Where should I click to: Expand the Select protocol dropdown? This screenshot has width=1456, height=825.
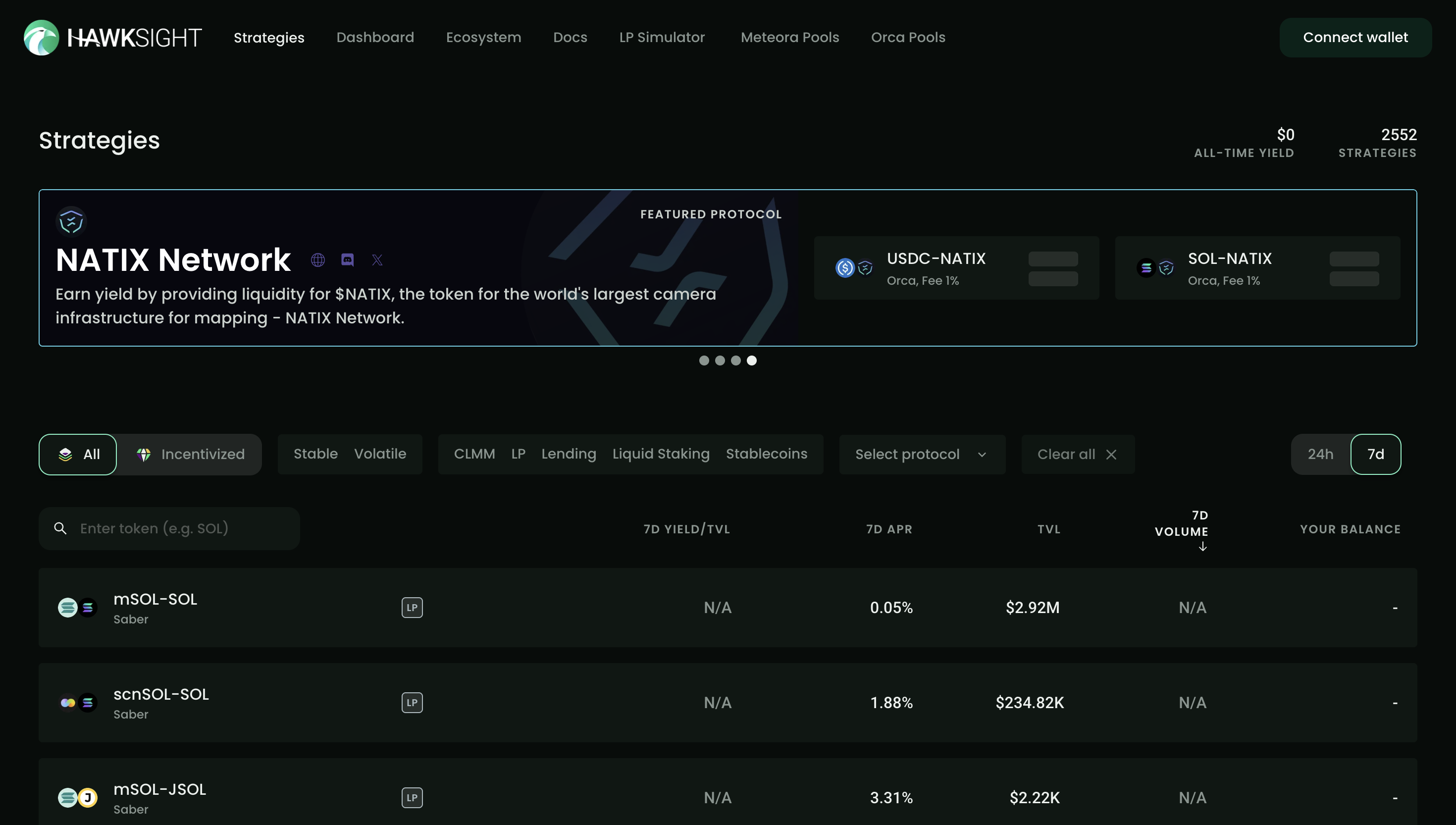click(922, 455)
